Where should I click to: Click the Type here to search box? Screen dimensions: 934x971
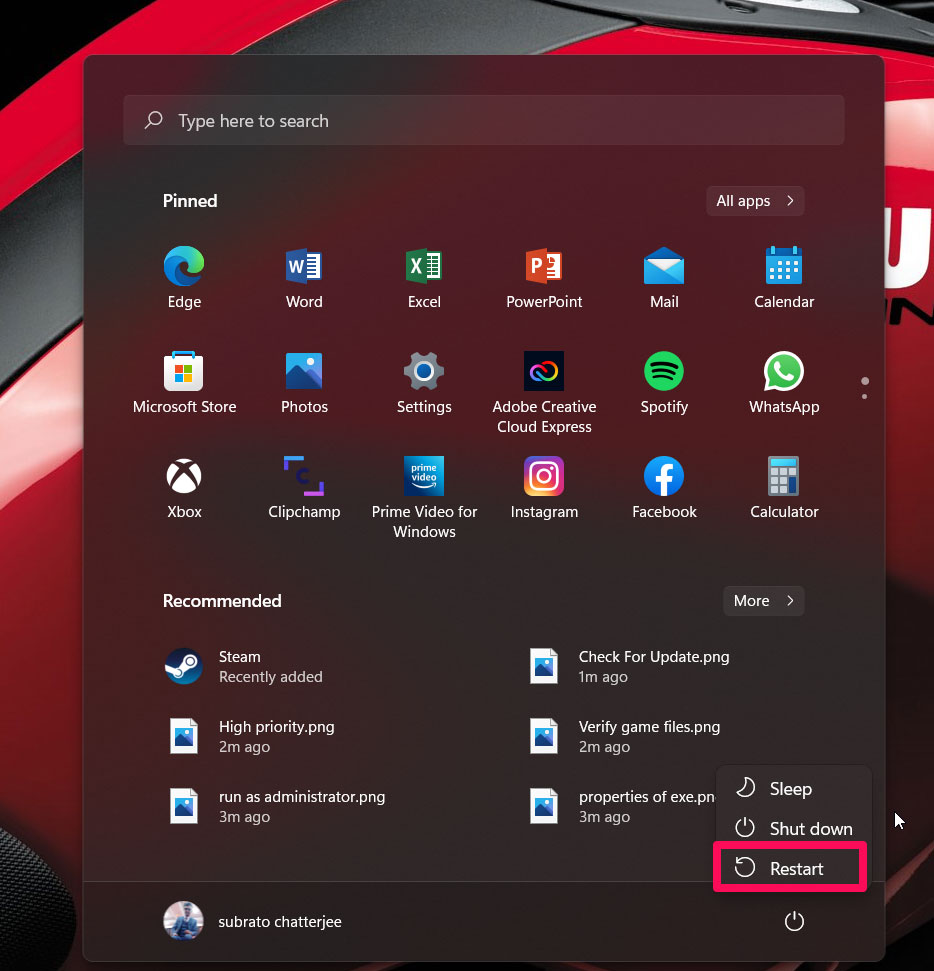tap(483, 121)
